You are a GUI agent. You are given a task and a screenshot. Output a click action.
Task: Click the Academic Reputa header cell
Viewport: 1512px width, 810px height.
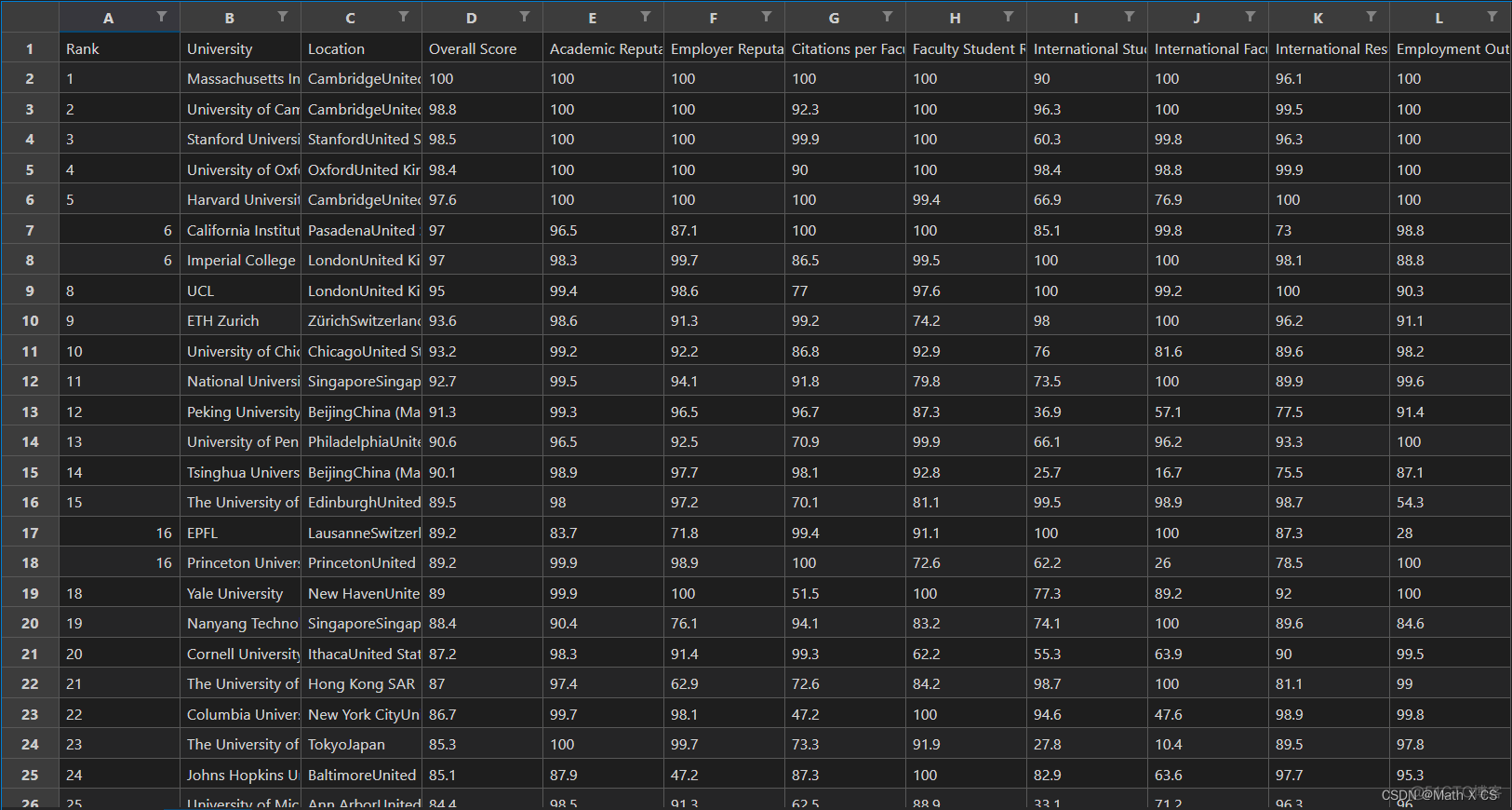pyautogui.click(x=604, y=48)
